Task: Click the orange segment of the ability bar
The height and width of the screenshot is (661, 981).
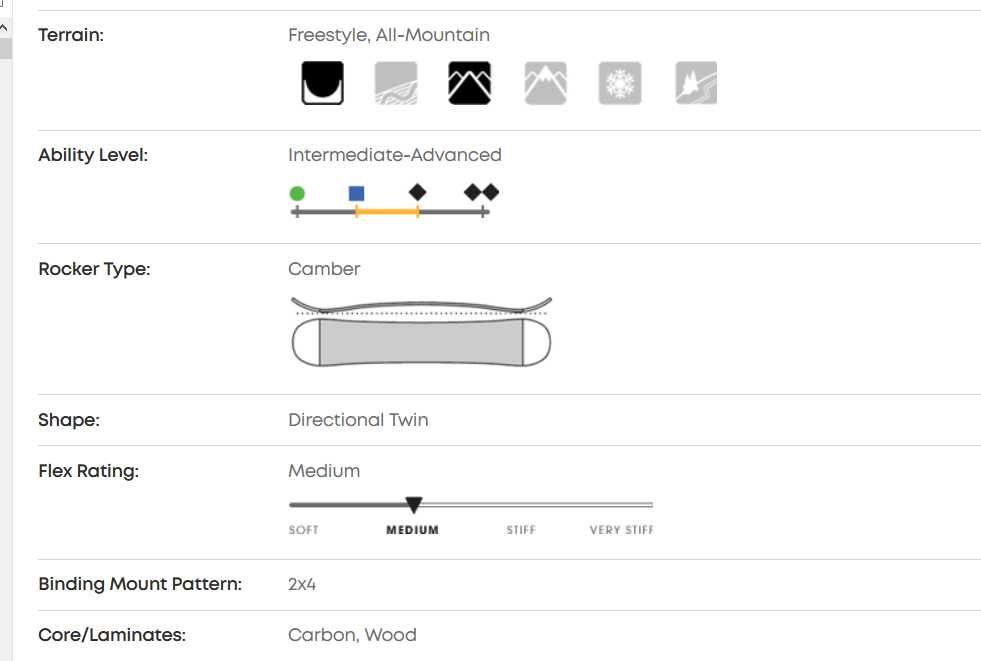Action: (x=387, y=212)
